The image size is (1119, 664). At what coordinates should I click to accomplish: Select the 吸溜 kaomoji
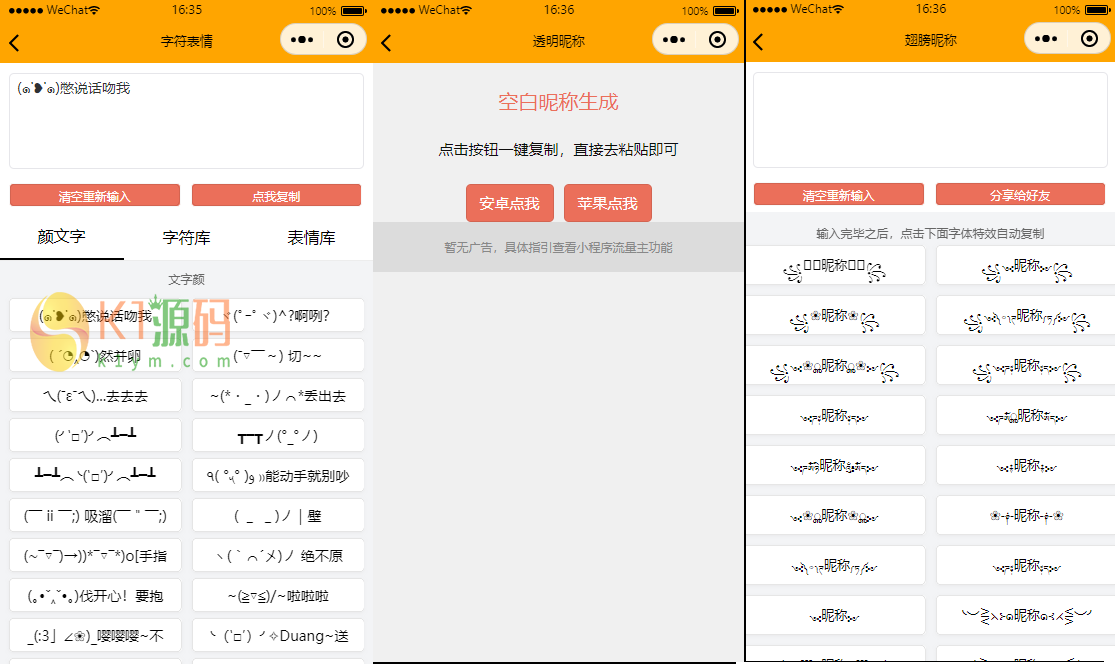[96, 515]
